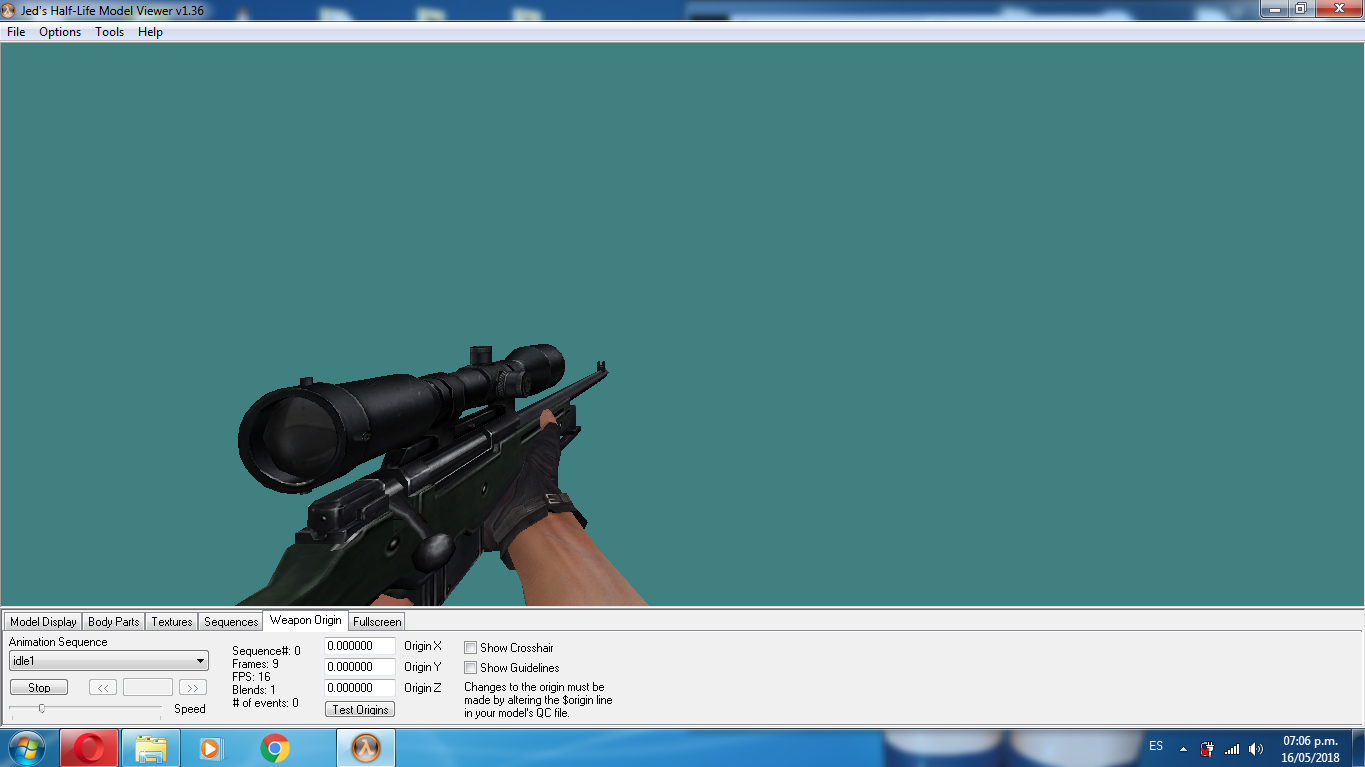The height and width of the screenshot is (767, 1365).
Task: Click the security alert tray icon
Action: click(1207, 749)
